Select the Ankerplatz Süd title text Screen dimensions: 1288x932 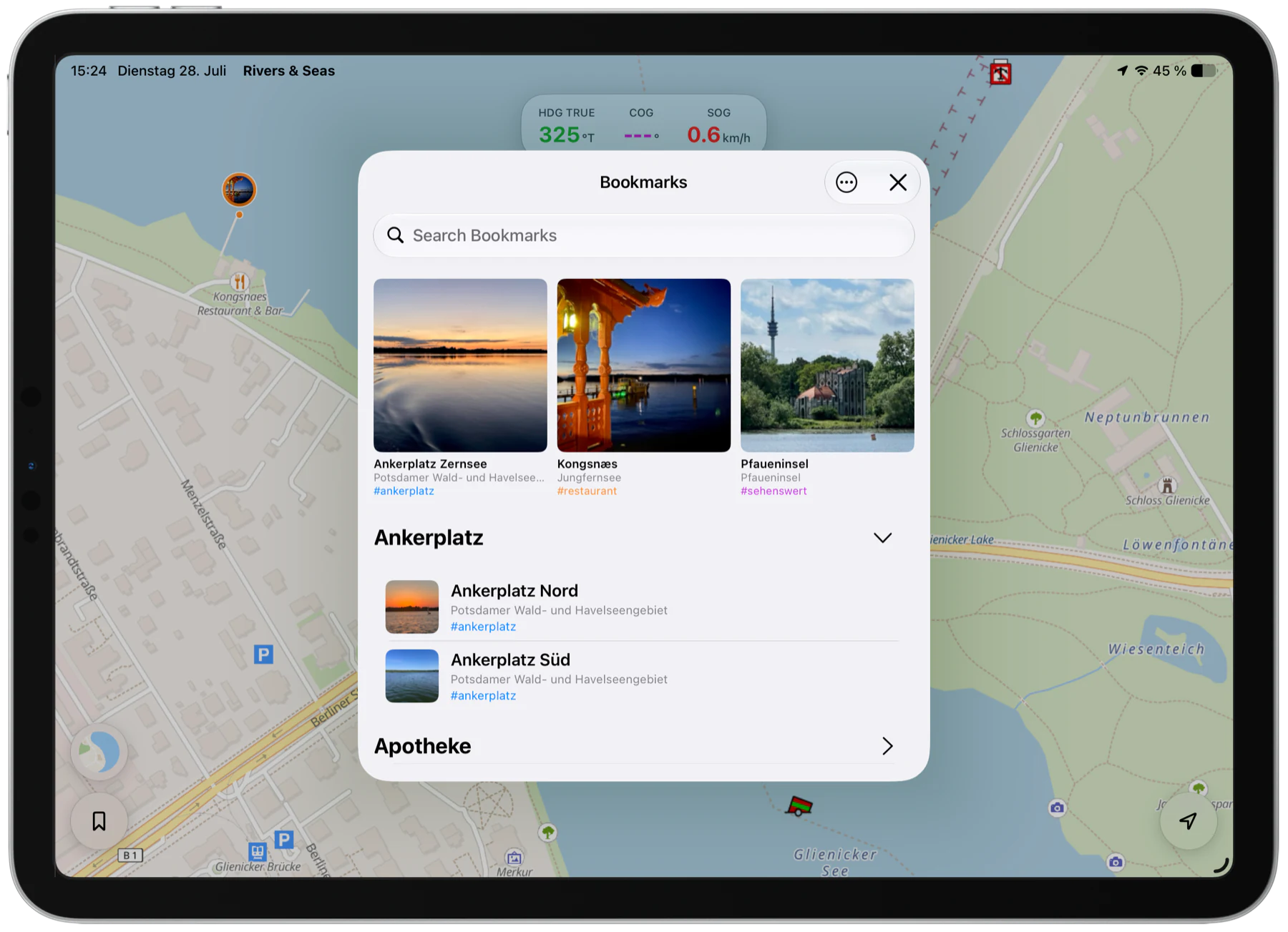[510, 659]
